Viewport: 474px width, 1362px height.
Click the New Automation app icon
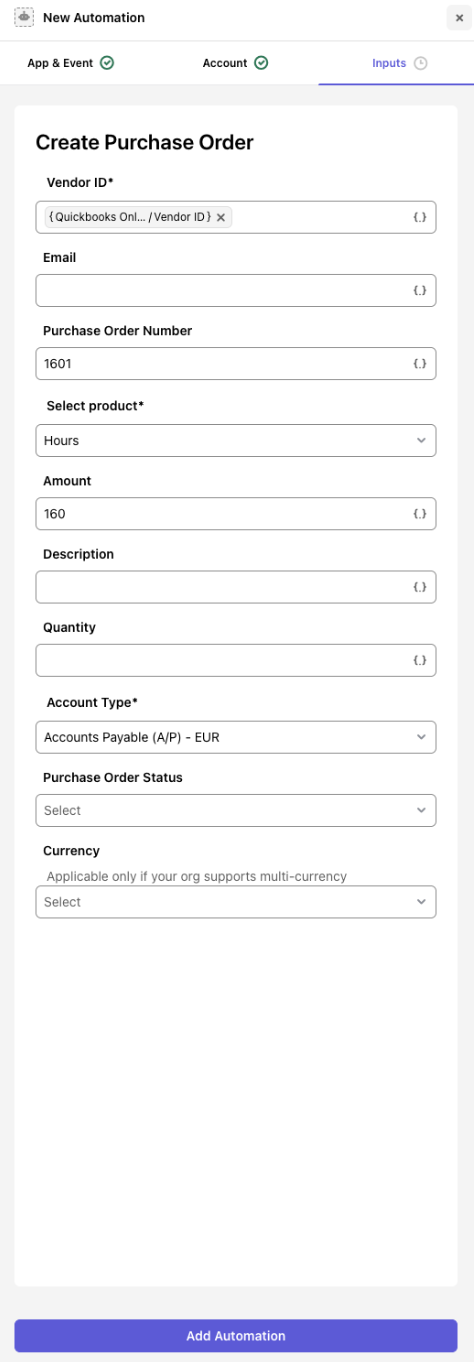point(24,17)
